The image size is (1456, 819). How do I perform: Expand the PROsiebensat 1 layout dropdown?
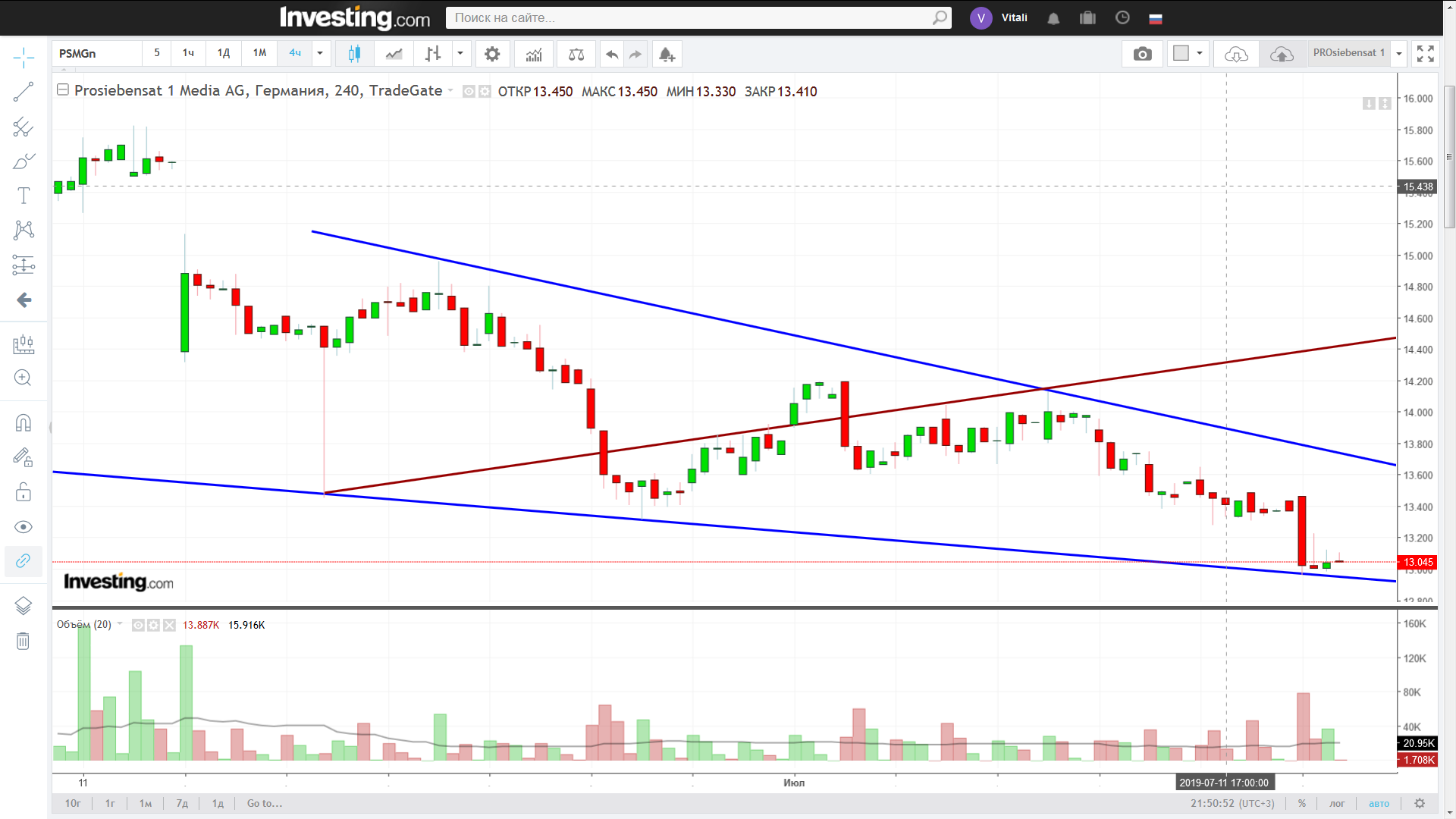(x=1399, y=53)
